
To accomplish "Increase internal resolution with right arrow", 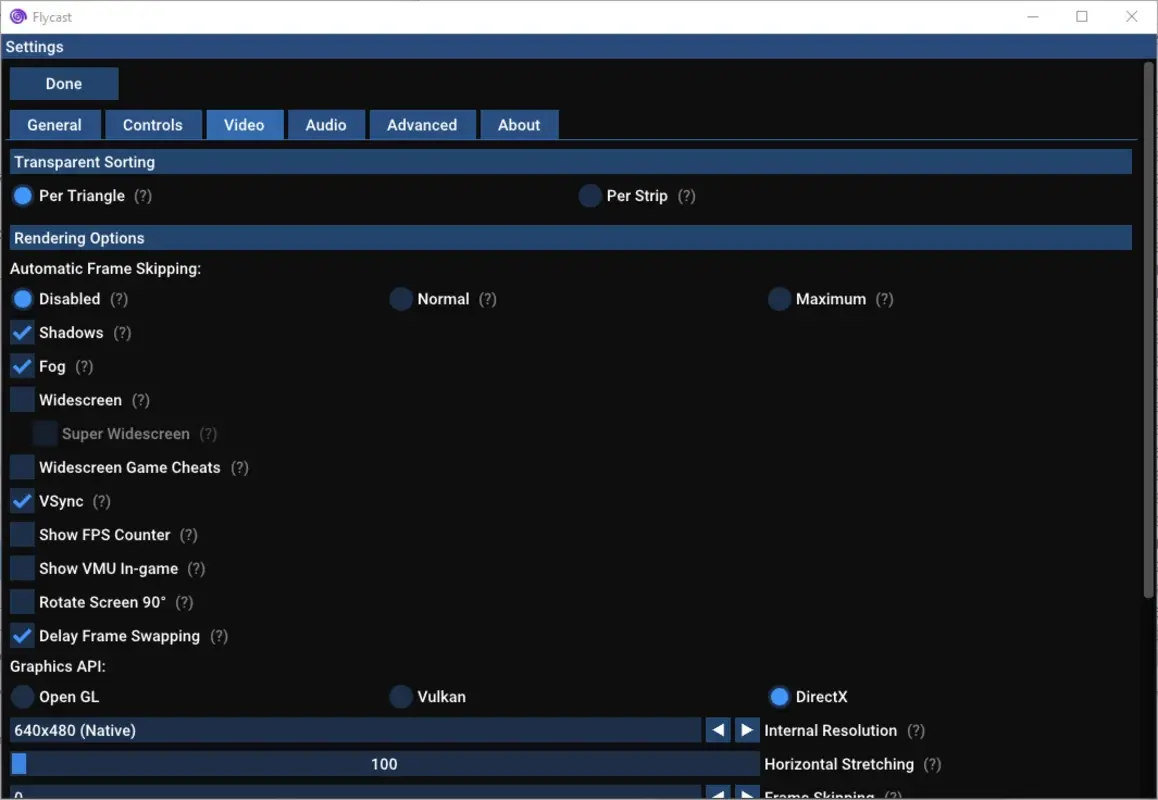I will click(x=747, y=730).
